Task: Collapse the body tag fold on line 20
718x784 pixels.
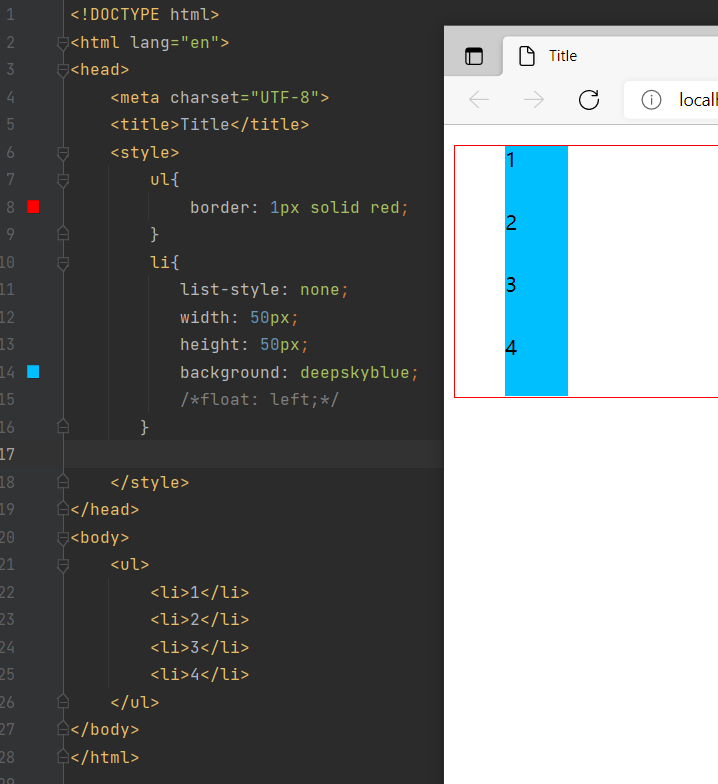Action: (63, 538)
